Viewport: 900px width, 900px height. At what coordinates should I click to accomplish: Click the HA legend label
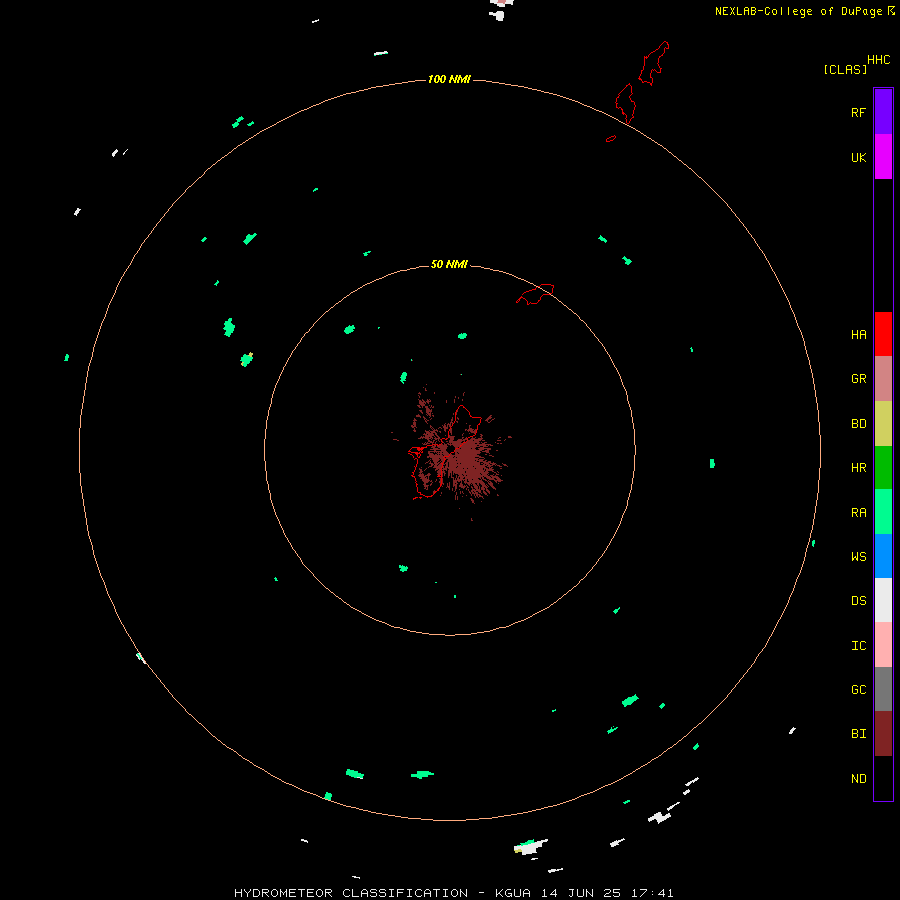(858, 334)
